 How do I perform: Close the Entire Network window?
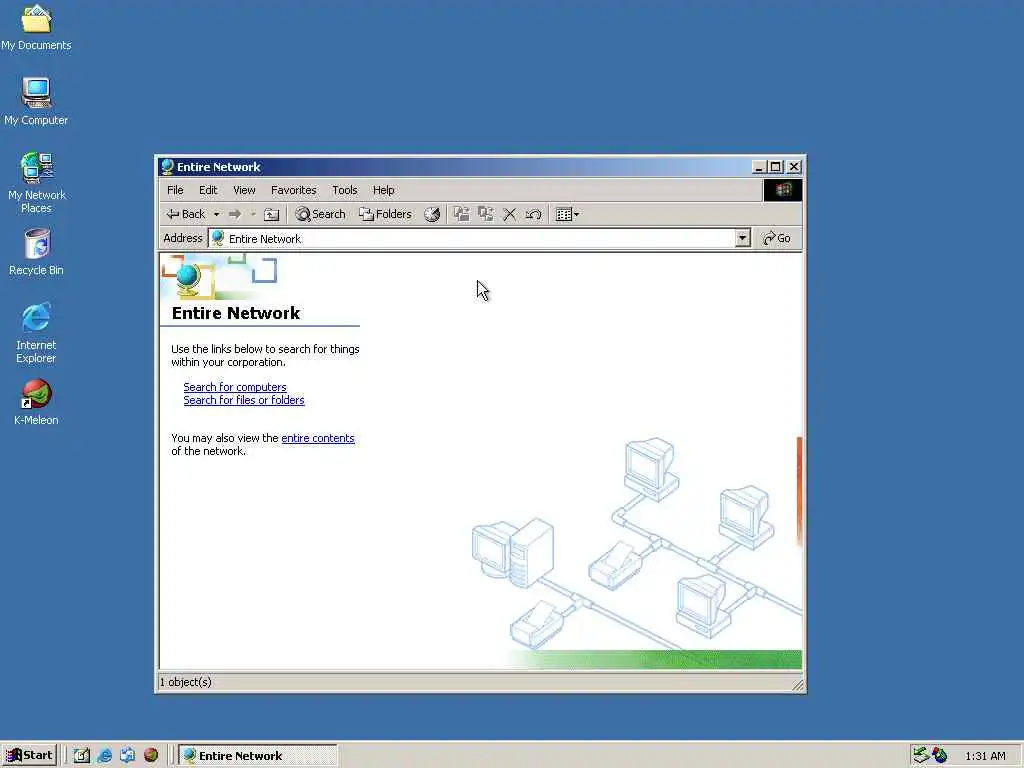pyautogui.click(x=794, y=167)
